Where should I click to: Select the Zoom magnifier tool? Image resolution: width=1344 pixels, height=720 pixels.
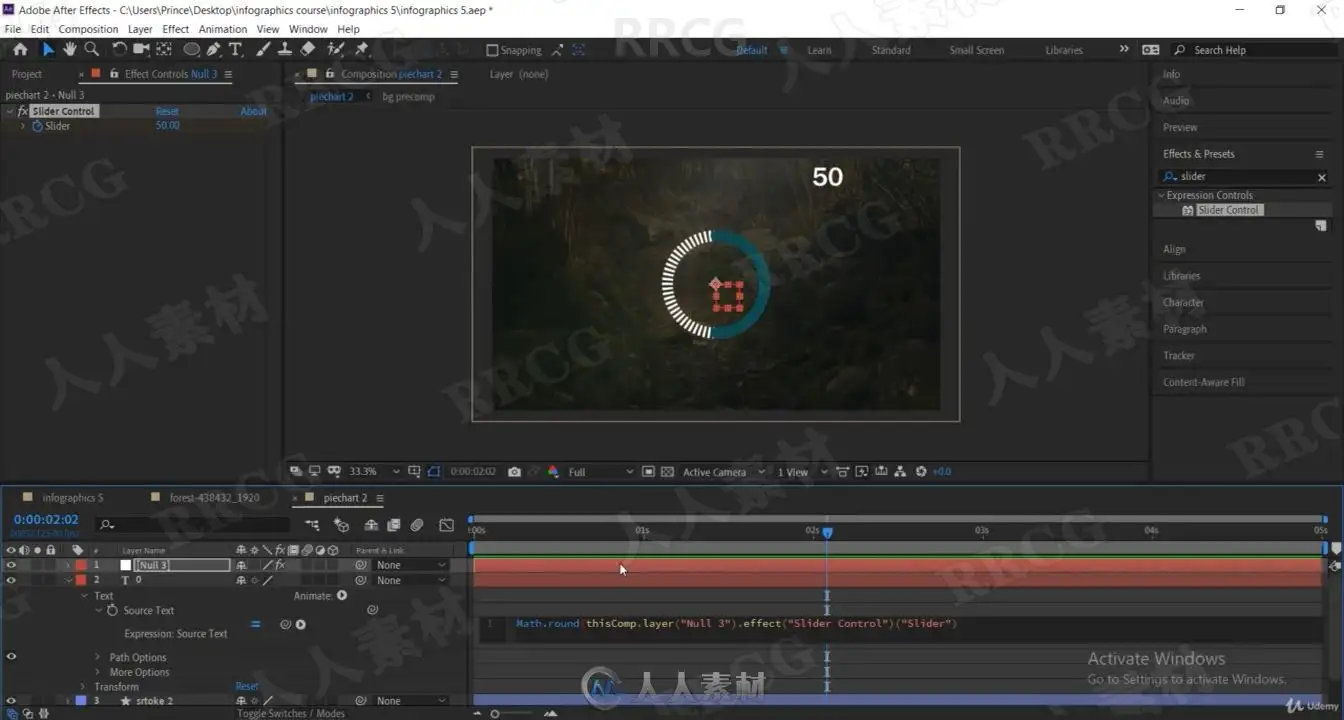92,49
